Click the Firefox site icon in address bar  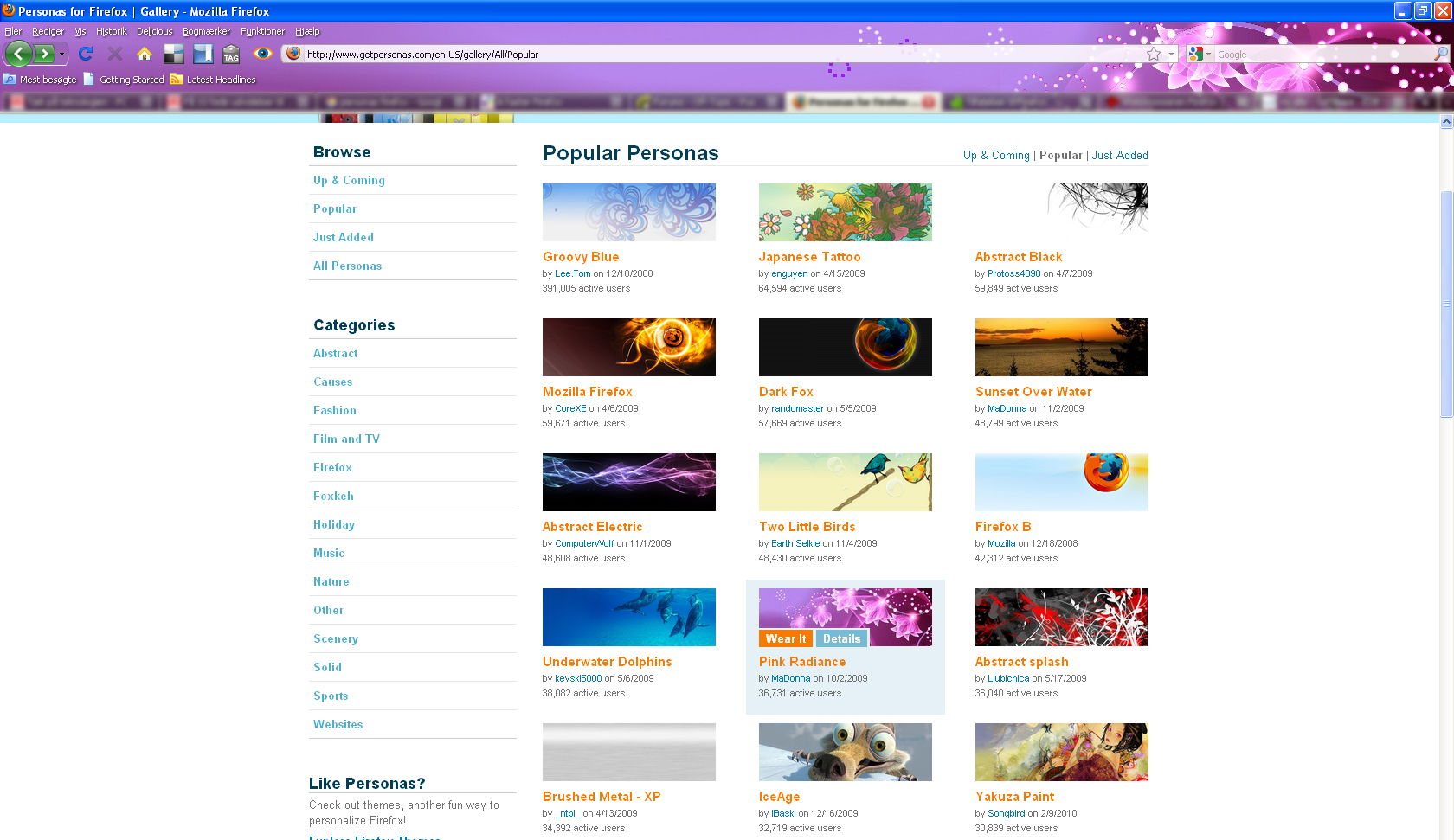tap(293, 54)
